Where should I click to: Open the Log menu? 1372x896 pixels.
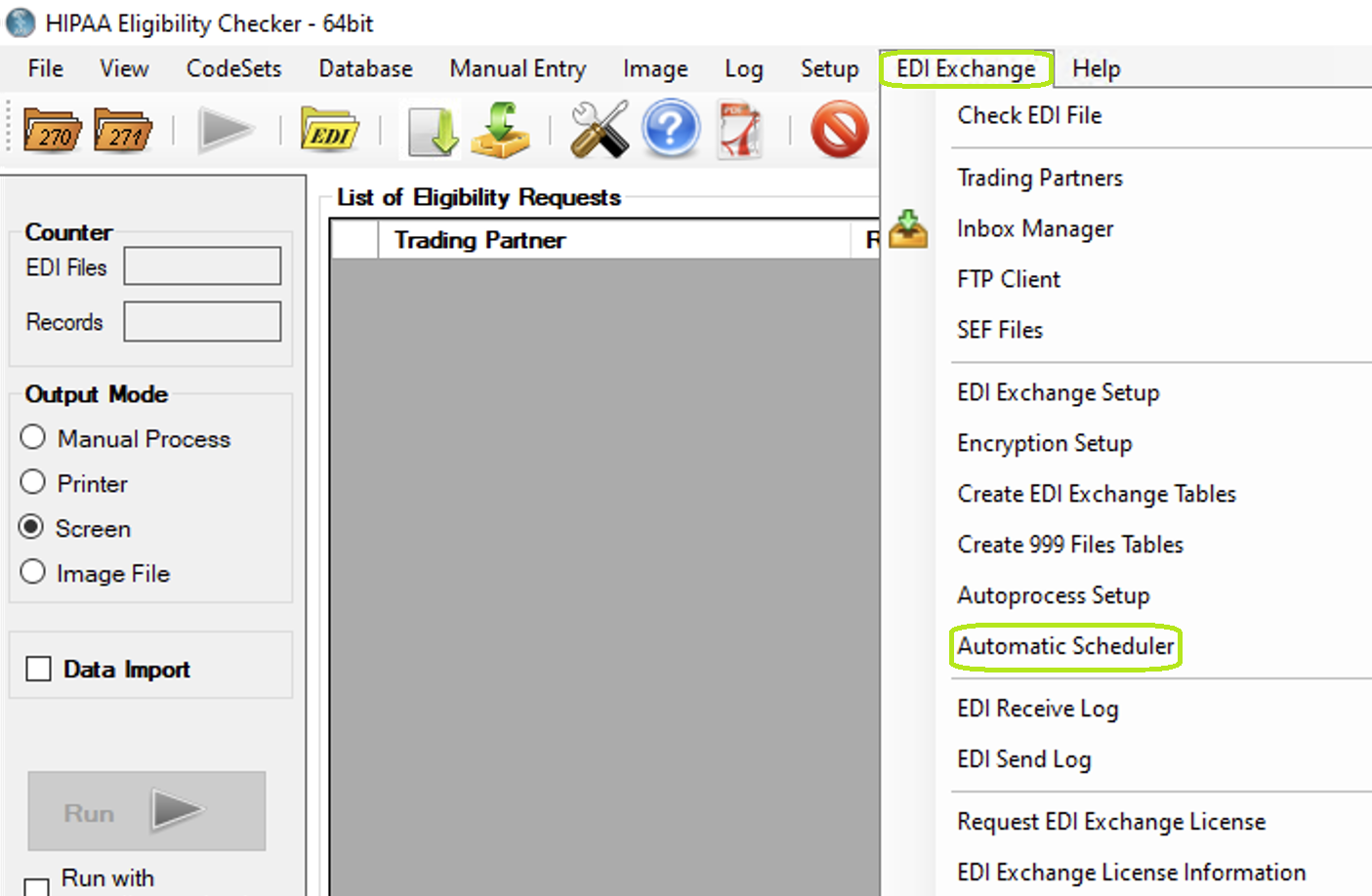(x=743, y=68)
